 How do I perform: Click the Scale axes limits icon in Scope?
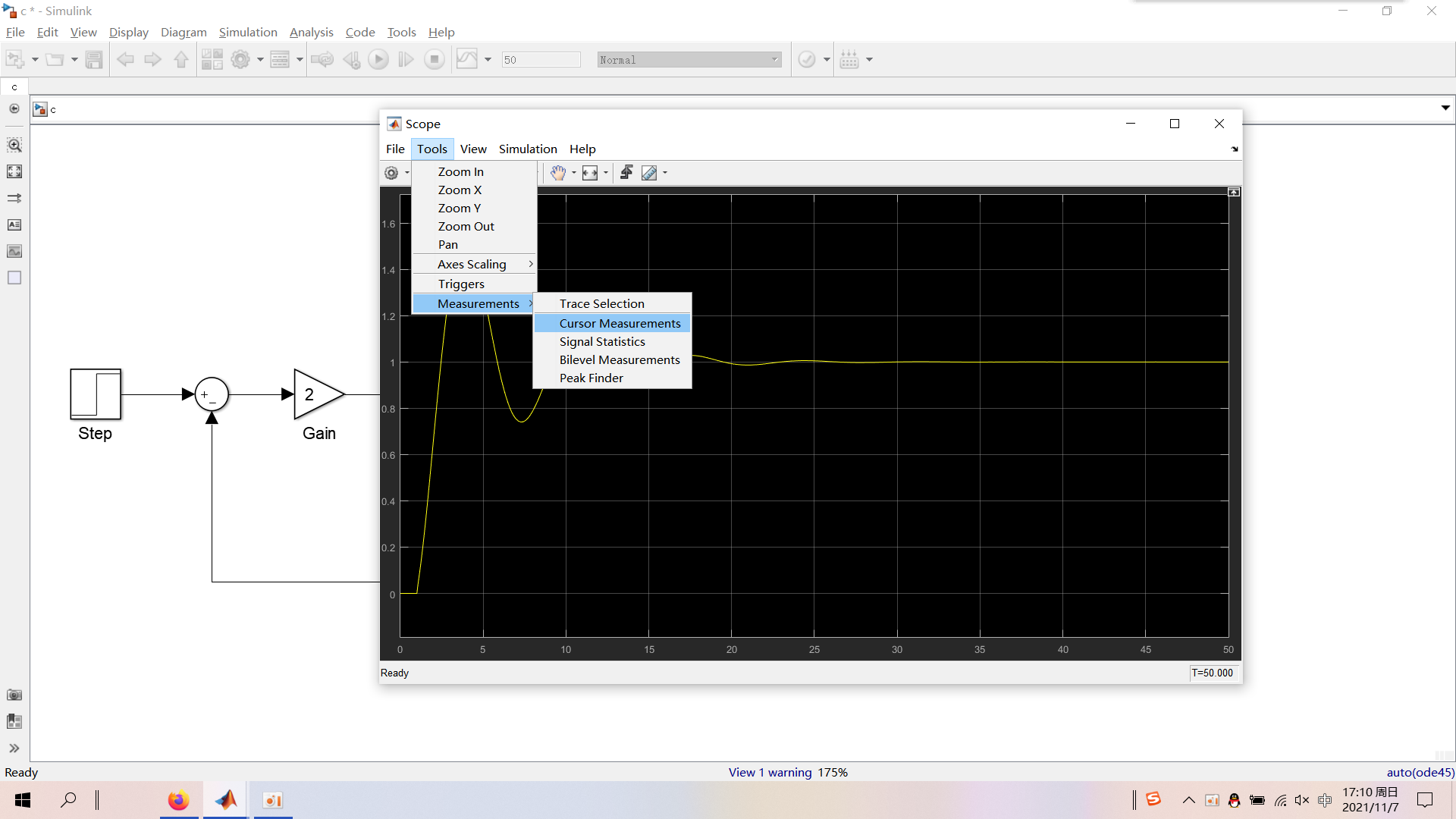tap(590, 173)
